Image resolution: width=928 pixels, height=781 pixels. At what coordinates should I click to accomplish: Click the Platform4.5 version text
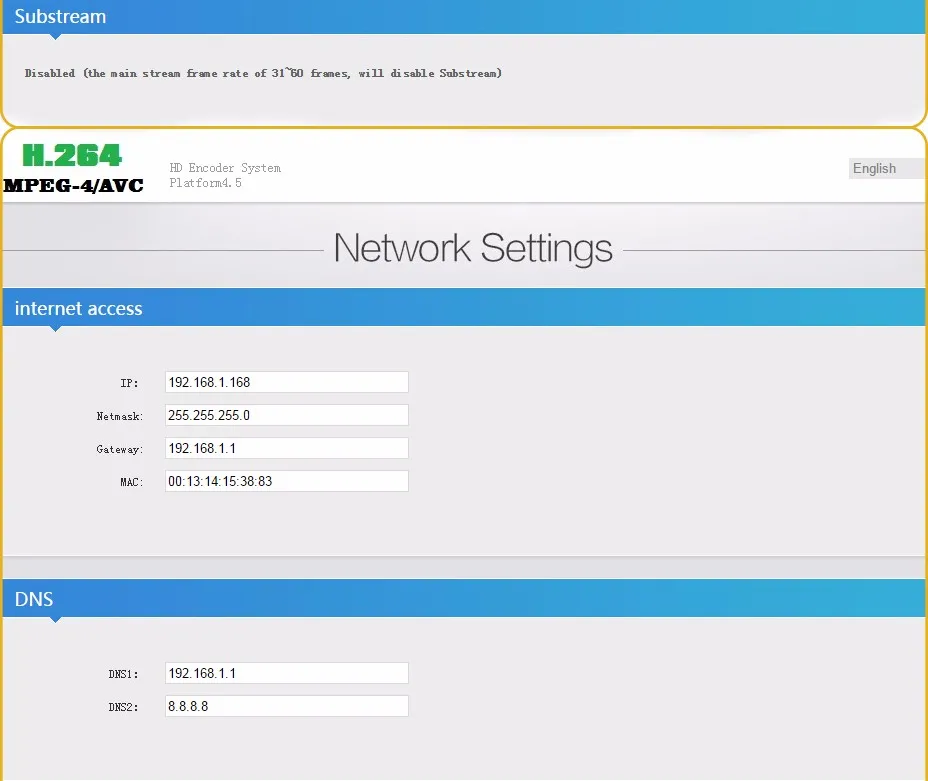205,183
